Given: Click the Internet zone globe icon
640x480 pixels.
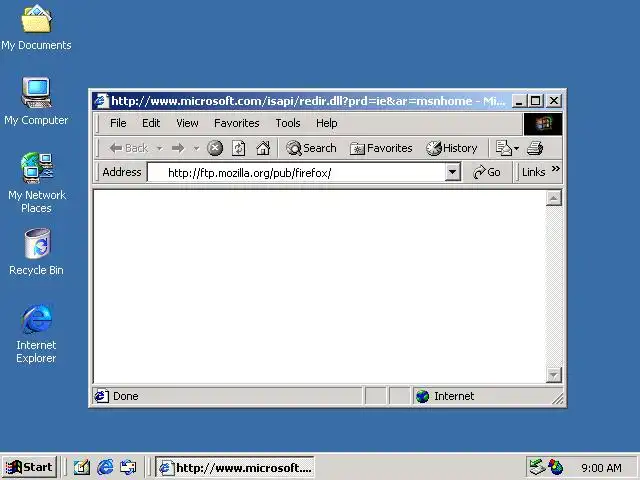Looking at the screenshot, I should 422,396.
